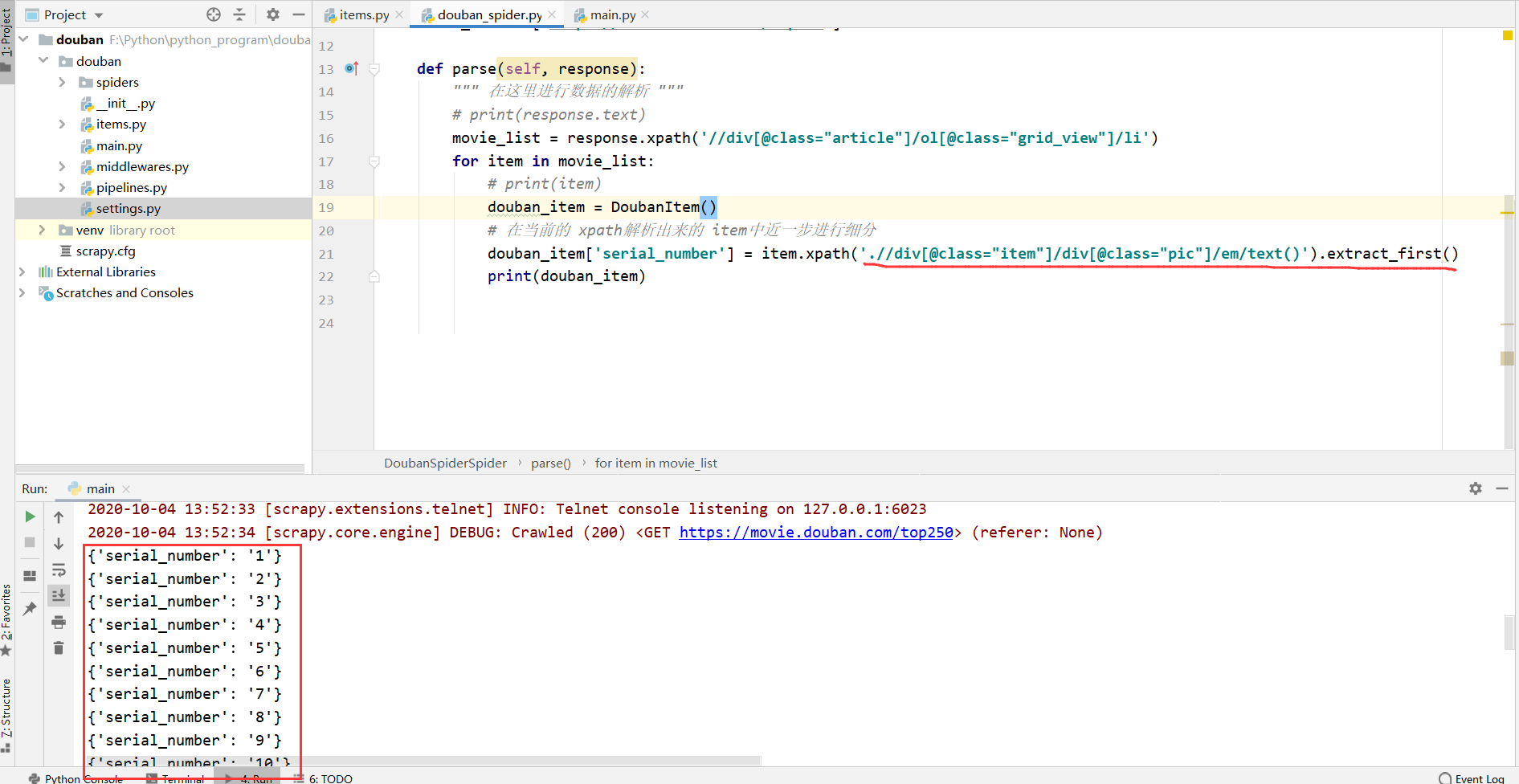Rerun main with green play button
This screenshot has width=1519, height=784.
coord(30,517)
